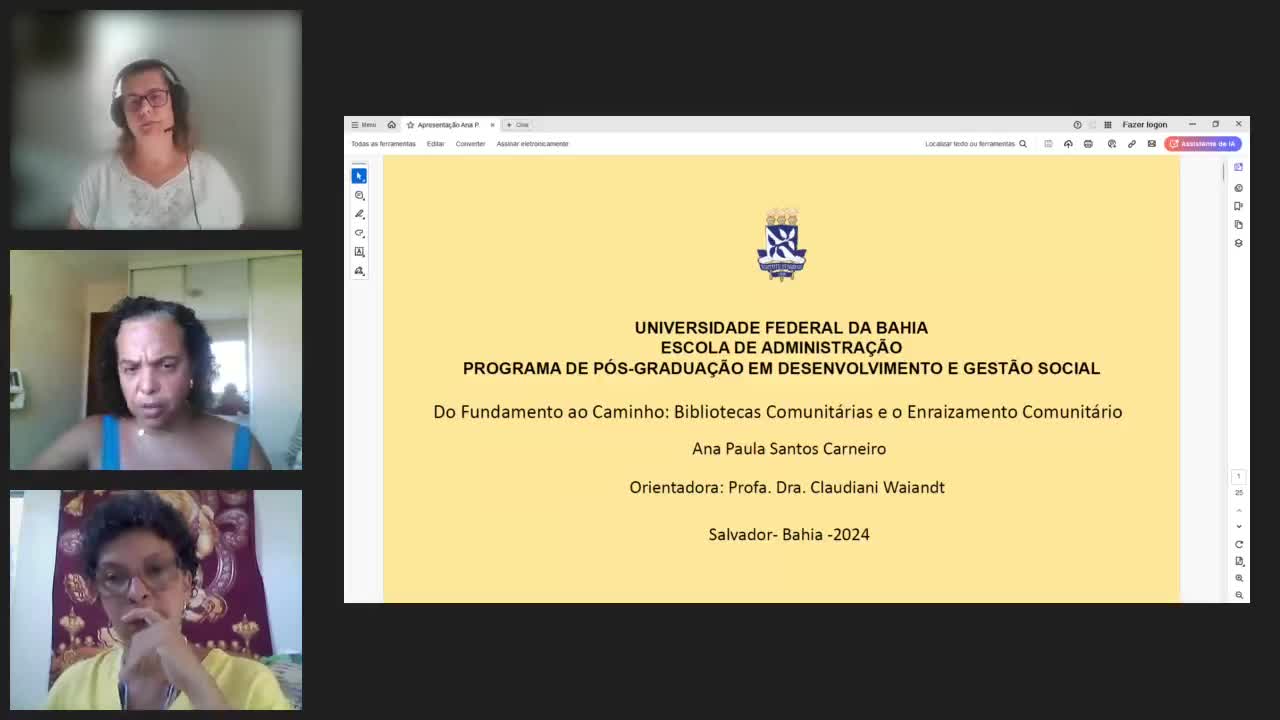Open bookmarks panel icon in right sidebar
Screen dimensions: 1280x720
point(1239,206)
